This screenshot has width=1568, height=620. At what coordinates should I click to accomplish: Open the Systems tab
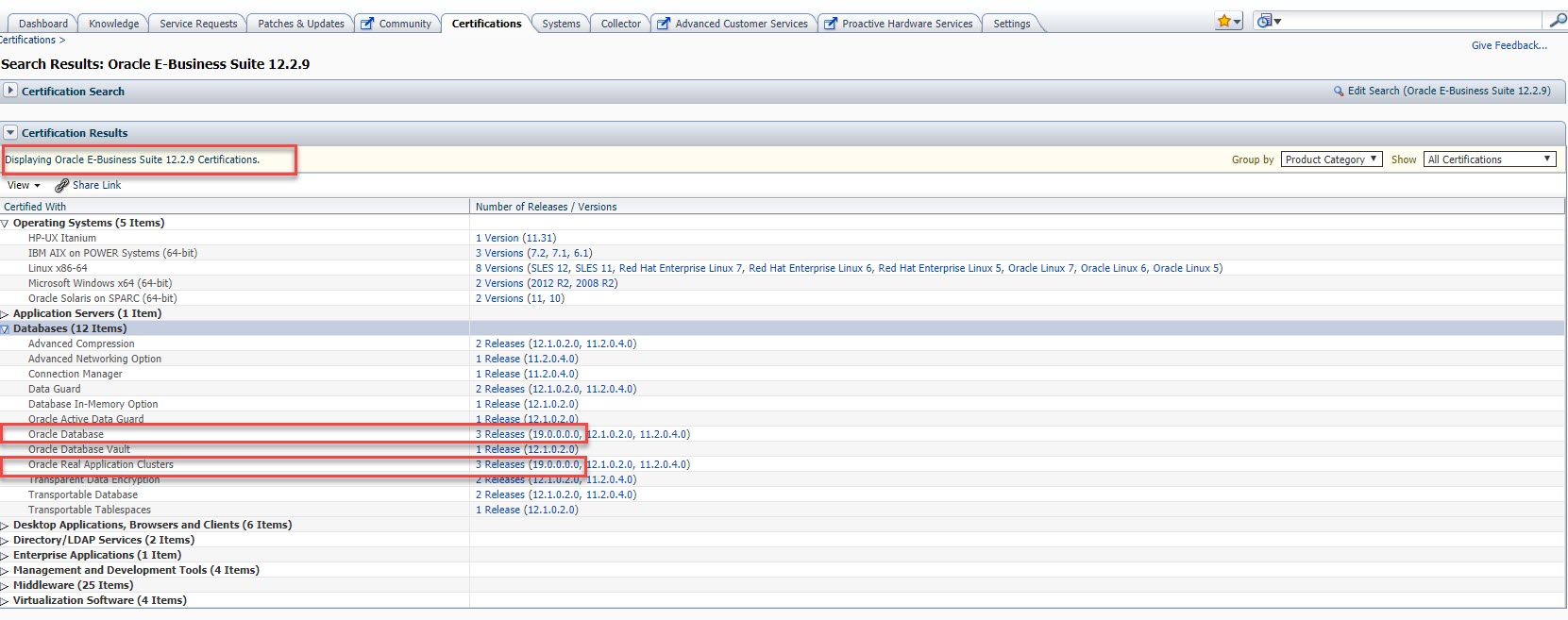coord(561,24)
